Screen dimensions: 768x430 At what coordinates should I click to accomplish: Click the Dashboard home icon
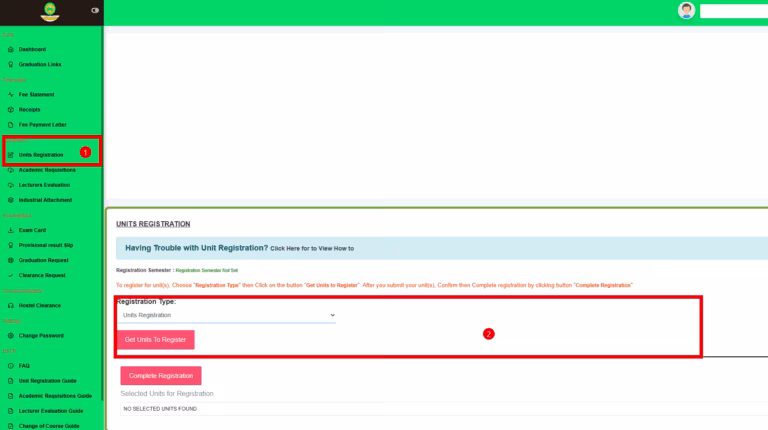(x=11, y=49)
